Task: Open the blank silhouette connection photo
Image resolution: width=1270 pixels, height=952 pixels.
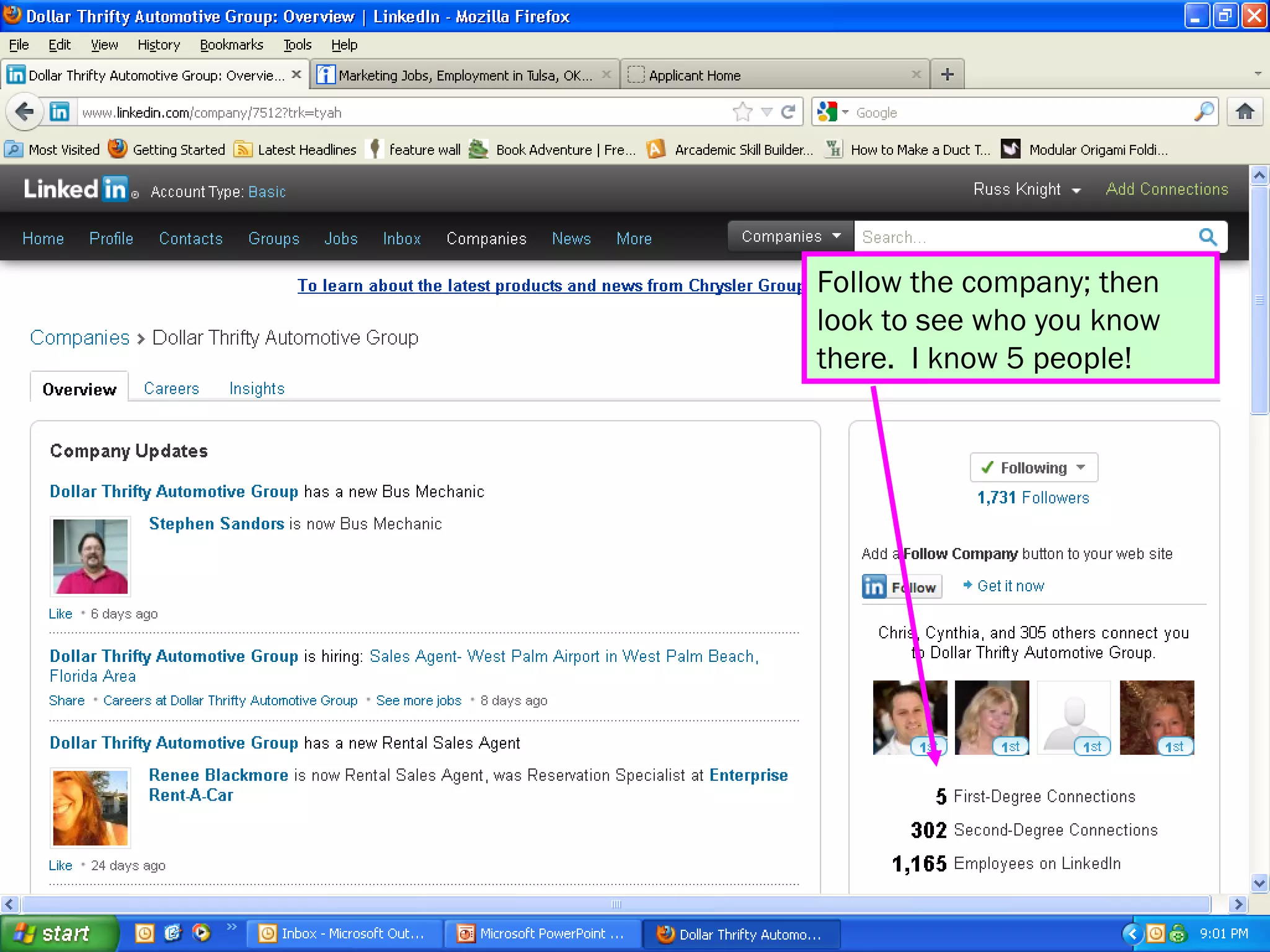Action: pos(1074,718)
